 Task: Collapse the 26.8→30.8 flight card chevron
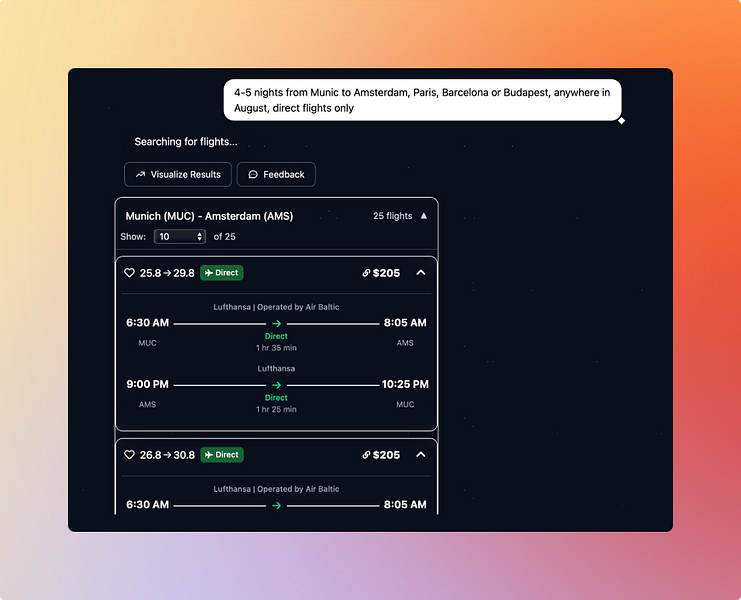tap(421, 454)
